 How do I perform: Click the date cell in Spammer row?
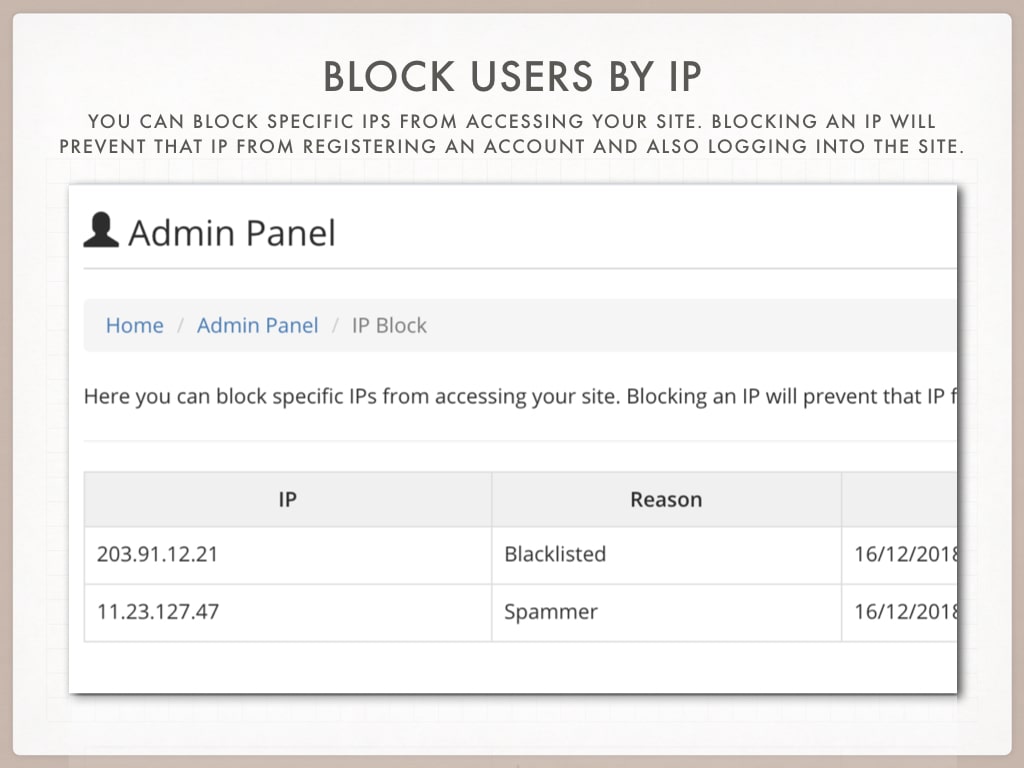click(x=900, y=613)
